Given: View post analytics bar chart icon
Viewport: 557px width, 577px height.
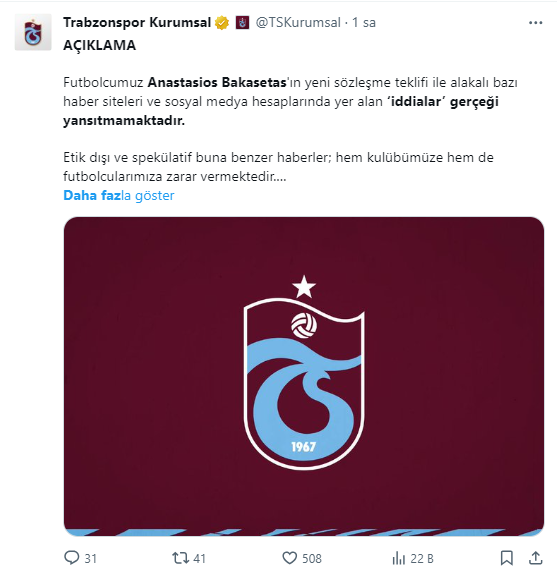Looking at the screenshot, I should coord(398,558).
